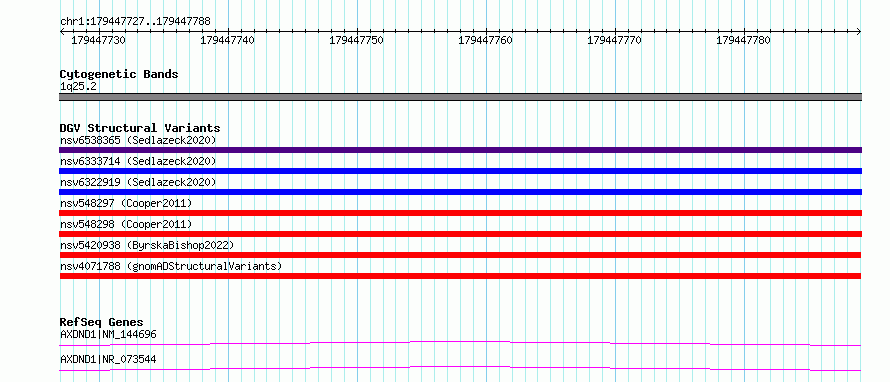This screenshot has height=382, width=890.
Task: Select the blue nsv6322919 variant bar
Action: click(460, 192)
